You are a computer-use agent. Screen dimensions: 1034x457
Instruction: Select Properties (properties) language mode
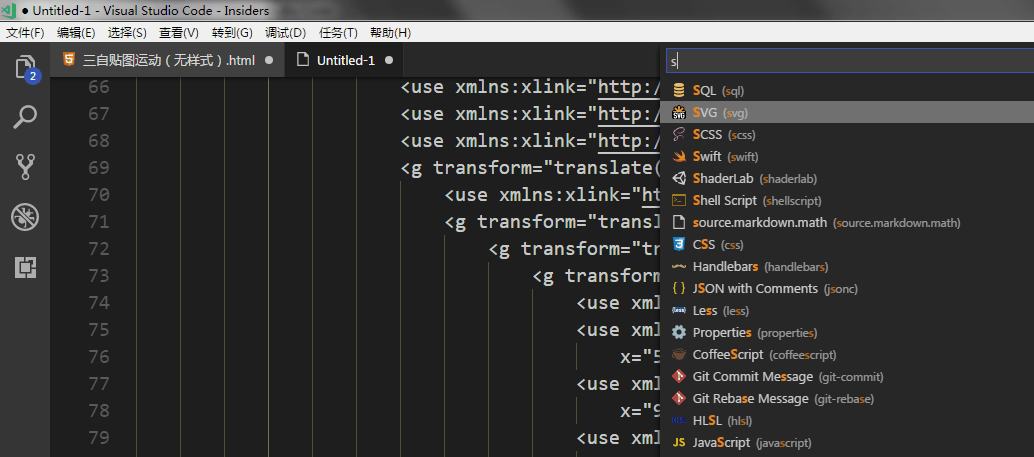coord(847,332)
